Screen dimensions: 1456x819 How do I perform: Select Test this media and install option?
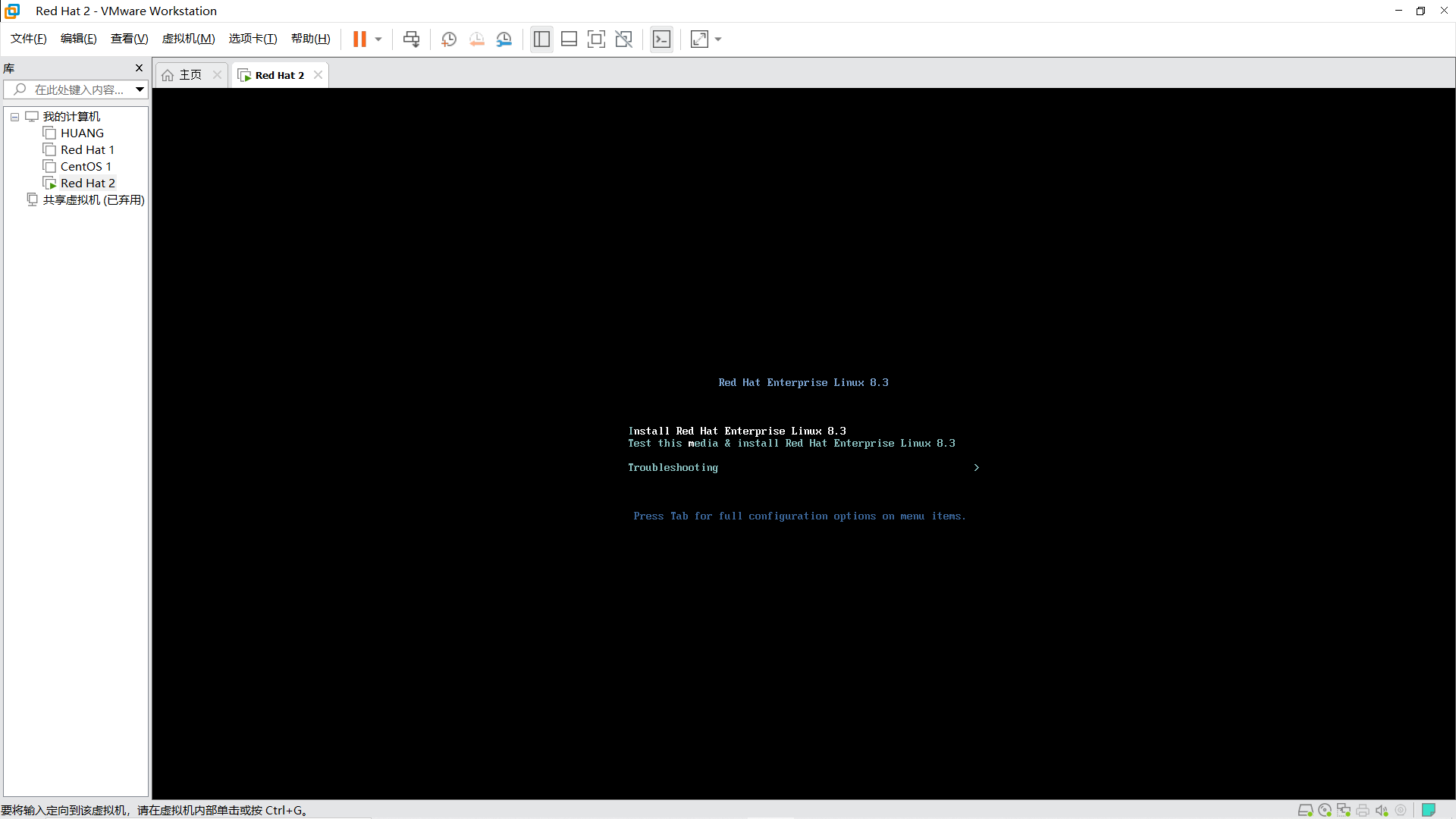tap(790, 442)
